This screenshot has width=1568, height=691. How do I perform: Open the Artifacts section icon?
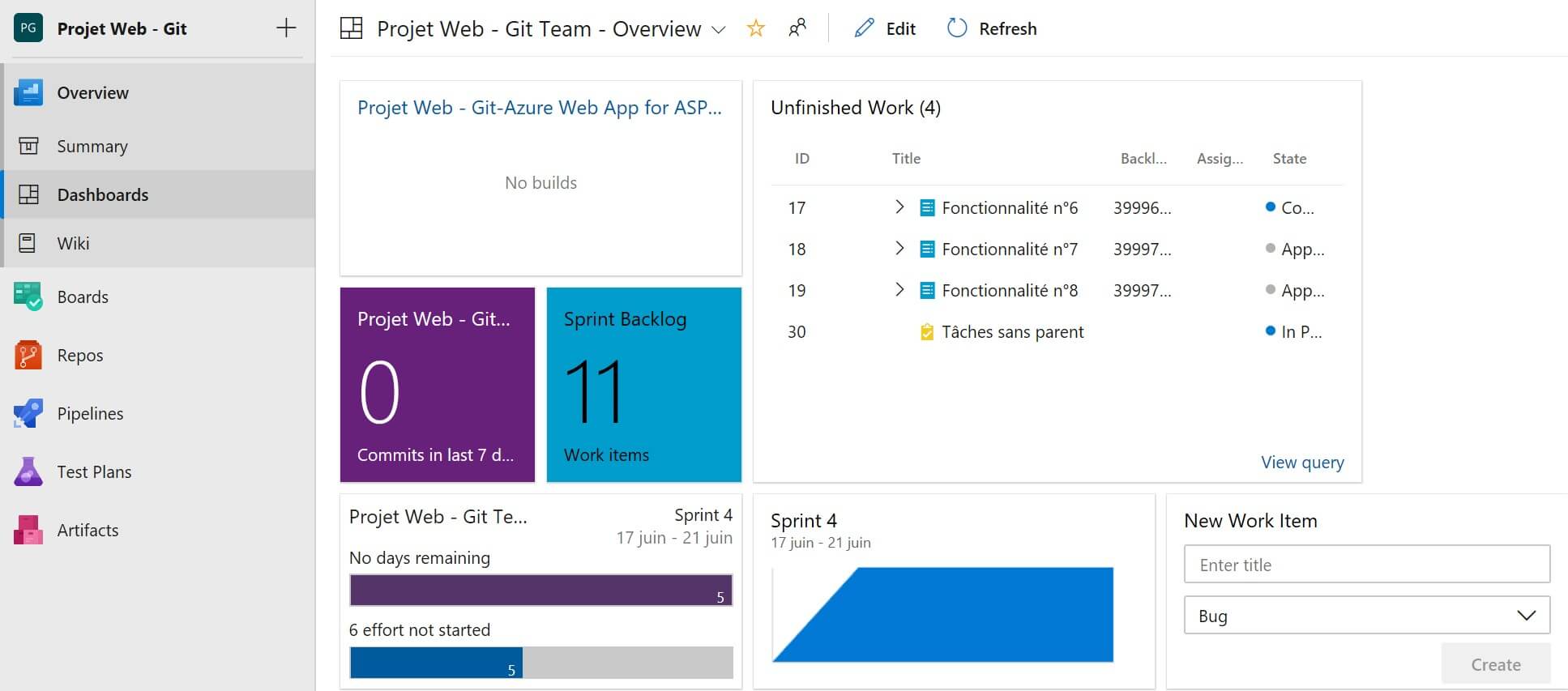(28, 530)
